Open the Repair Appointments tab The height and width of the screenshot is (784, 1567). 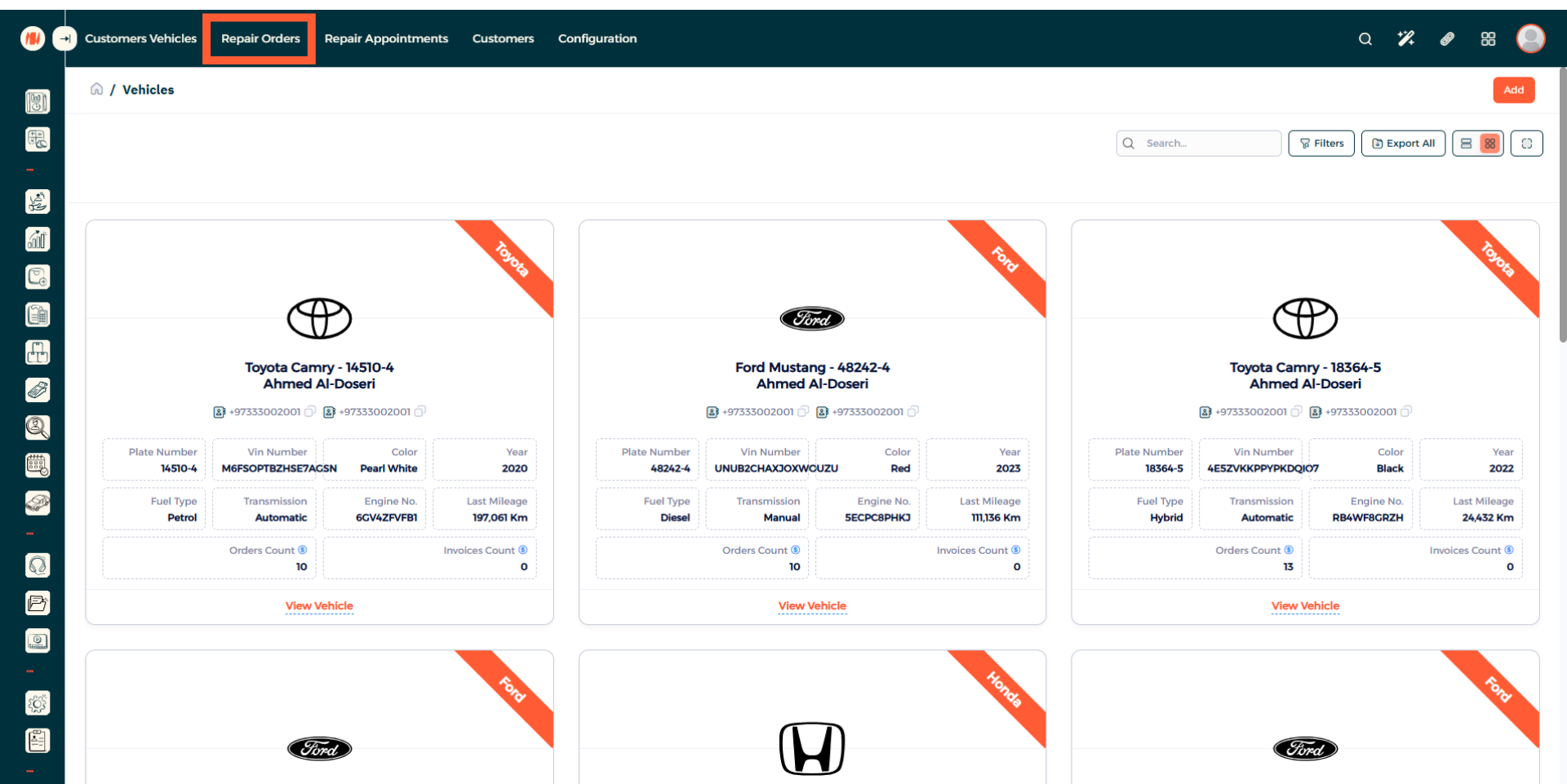(x=386, y=38)
